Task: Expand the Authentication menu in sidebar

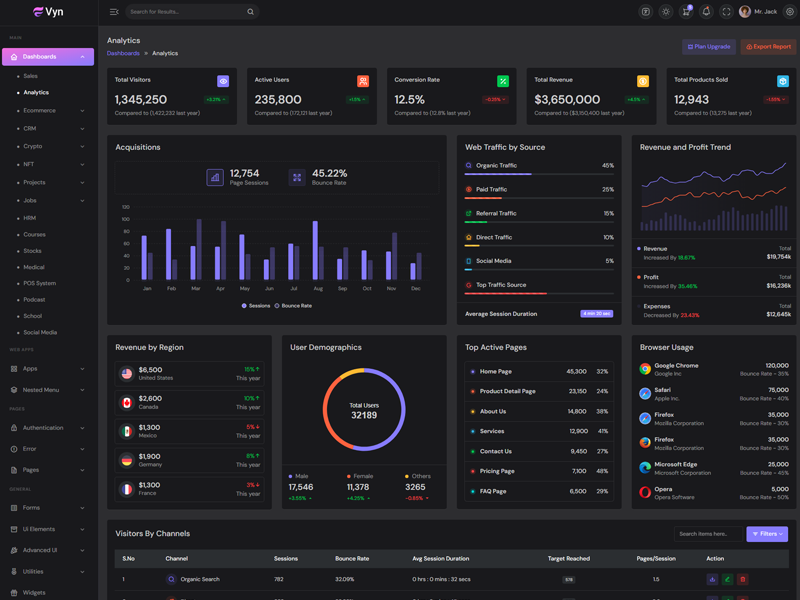Action: (49, 428)
